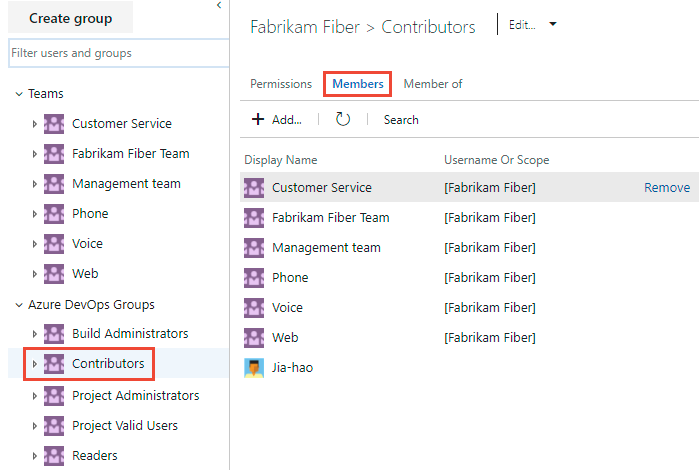
Task: Click the Customer Service team icon in the members list
Action: pyautogui.click(x=254, y=187)
